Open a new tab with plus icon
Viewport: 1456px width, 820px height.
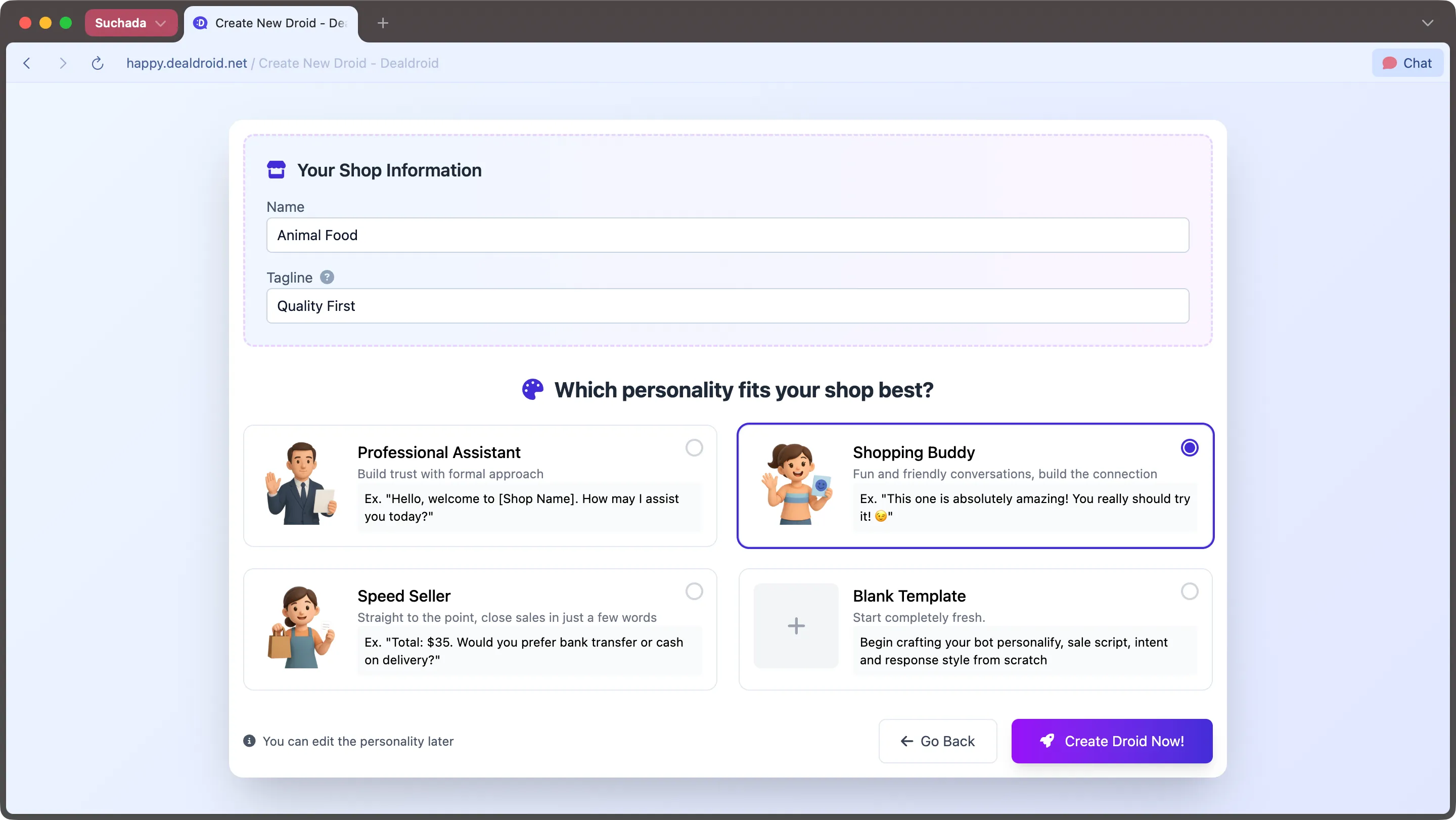click(383, 23)
